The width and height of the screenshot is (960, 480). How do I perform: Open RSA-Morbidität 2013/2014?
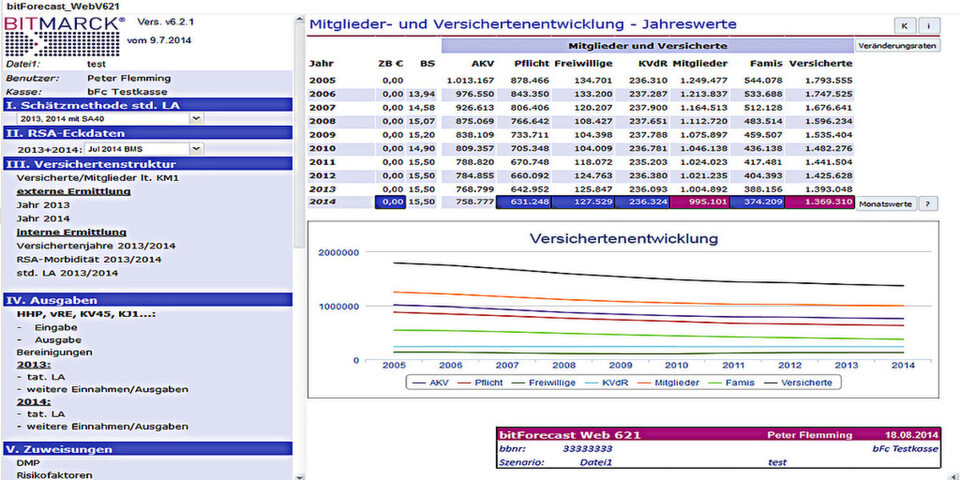pos(89,259)
